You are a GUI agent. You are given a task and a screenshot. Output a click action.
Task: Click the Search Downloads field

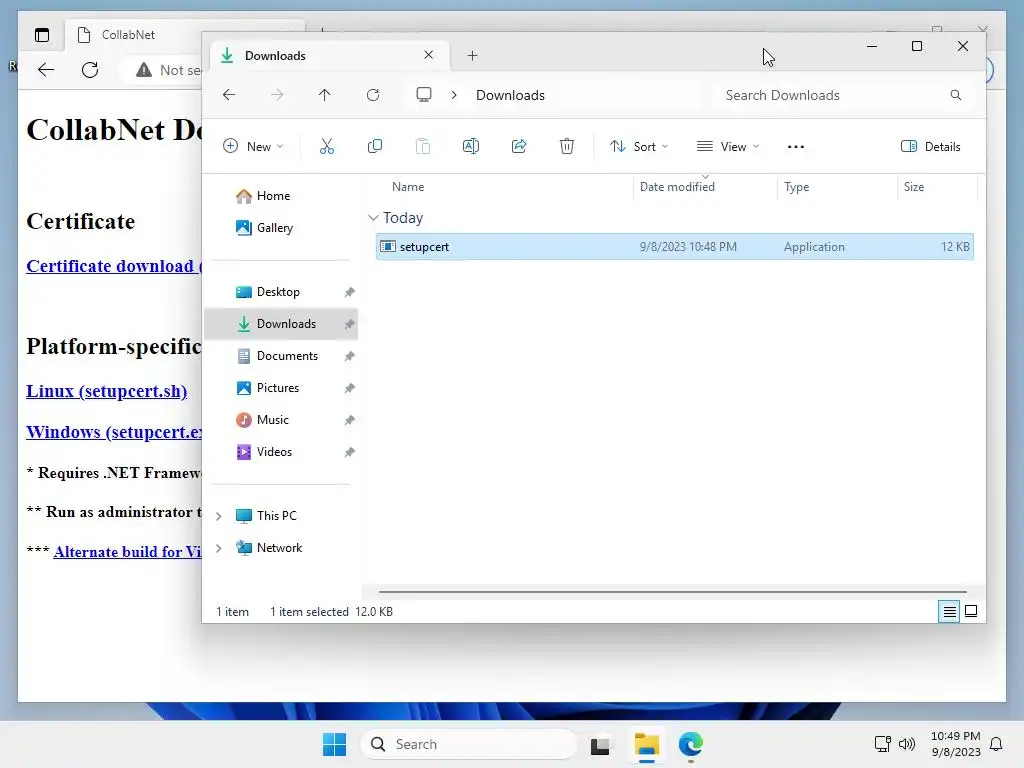(x=842, y=95)
